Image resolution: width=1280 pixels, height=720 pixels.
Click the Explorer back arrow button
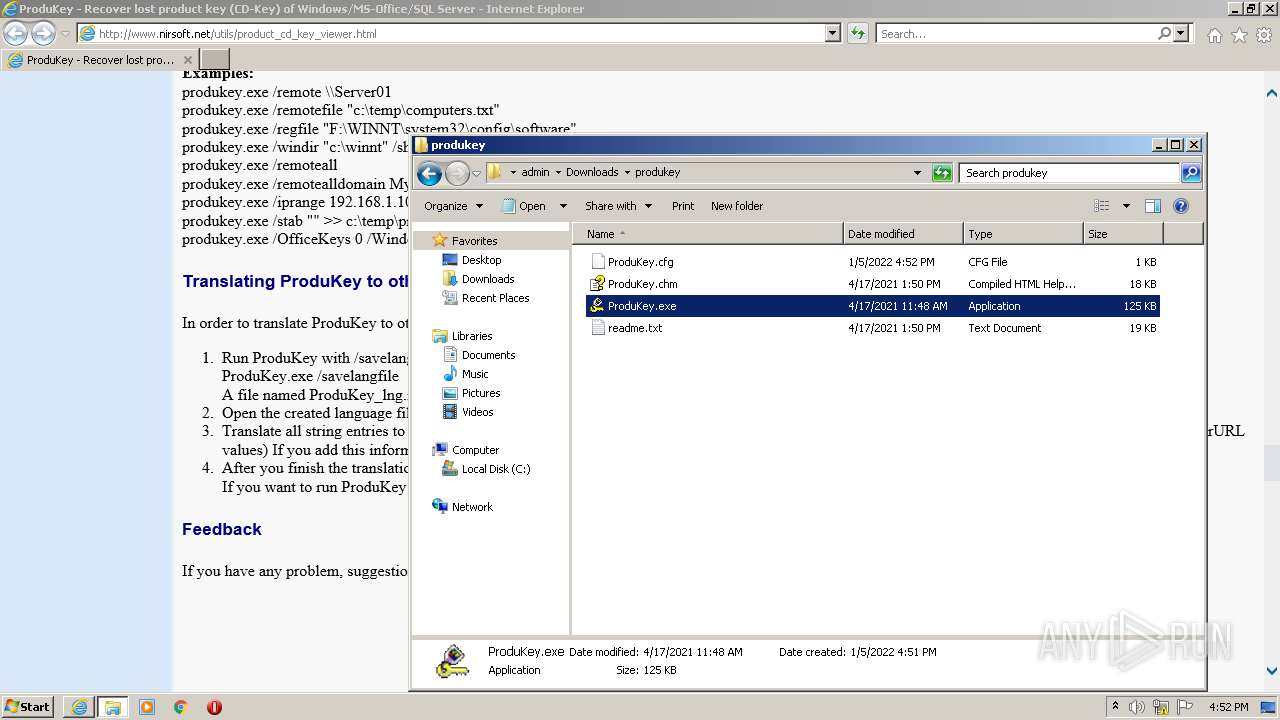(x=429, y=174)
